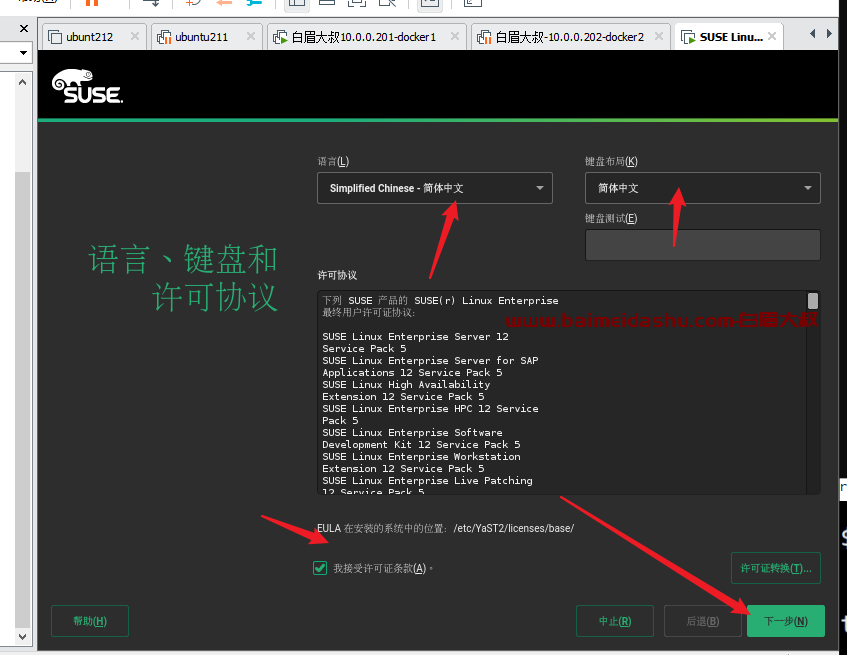The height and width of the screenshot is (655, 847).
Task: Show previous tabs with left arrow
Action: point(812,34)
